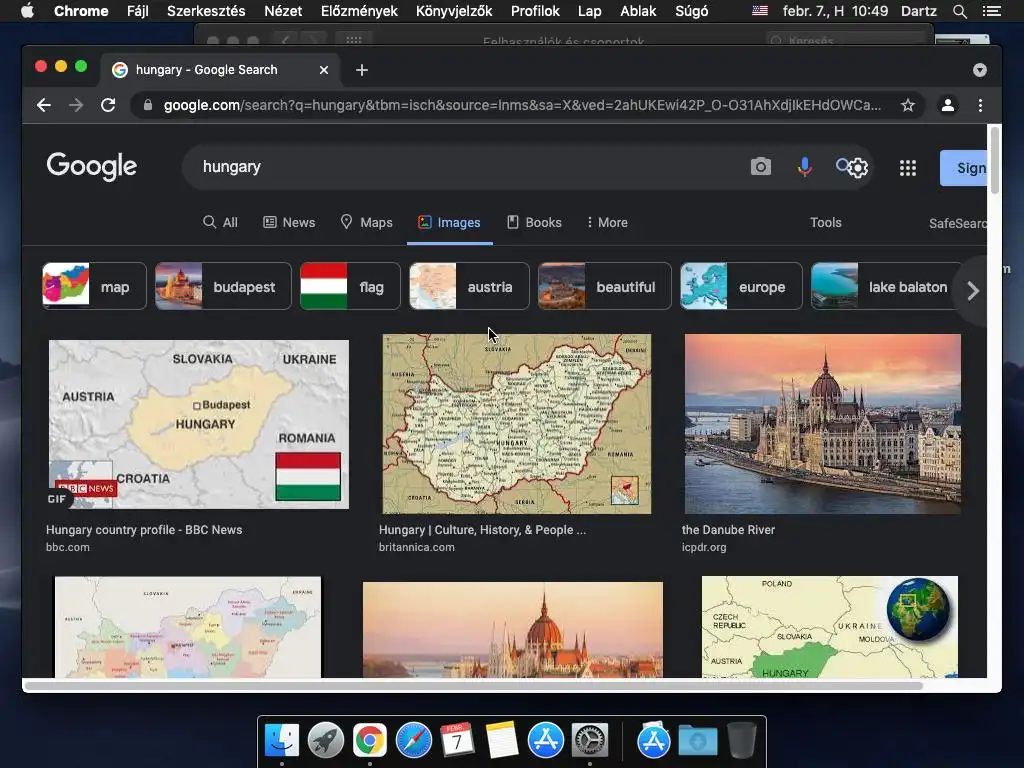
Task: Click the Chrome address bar URL
Action: [522, 105]
